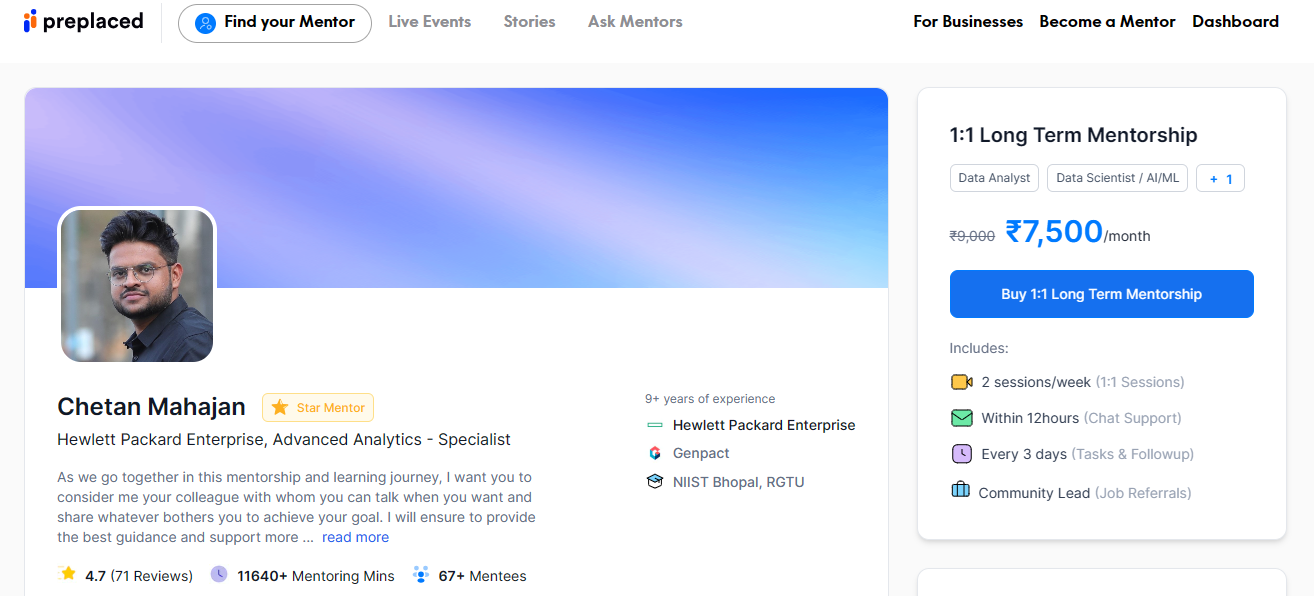Click the star icon in Star Mentor badge

(280, 407)
